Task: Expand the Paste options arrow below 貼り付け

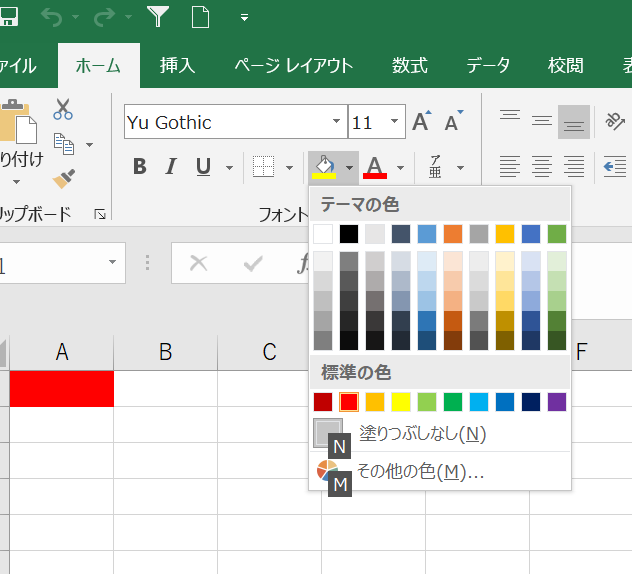Action: 16,182
